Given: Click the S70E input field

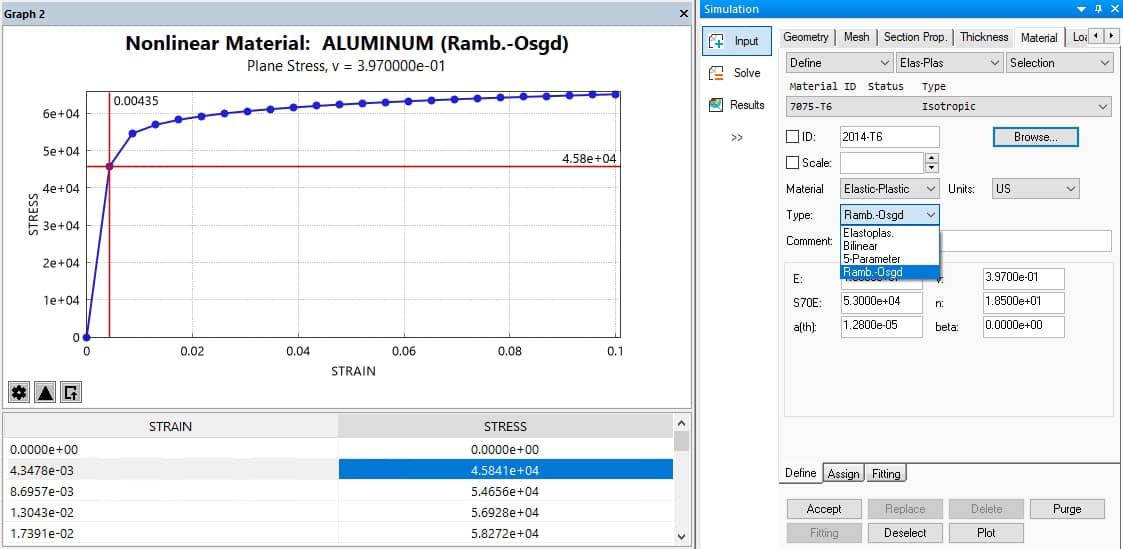Looking at the screenshot, I should pyautogui.click(x=881, y=301).
